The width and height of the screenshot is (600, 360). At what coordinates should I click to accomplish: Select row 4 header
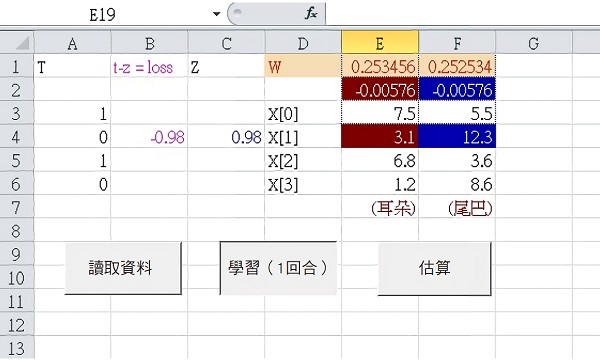(x=17, y=137)
